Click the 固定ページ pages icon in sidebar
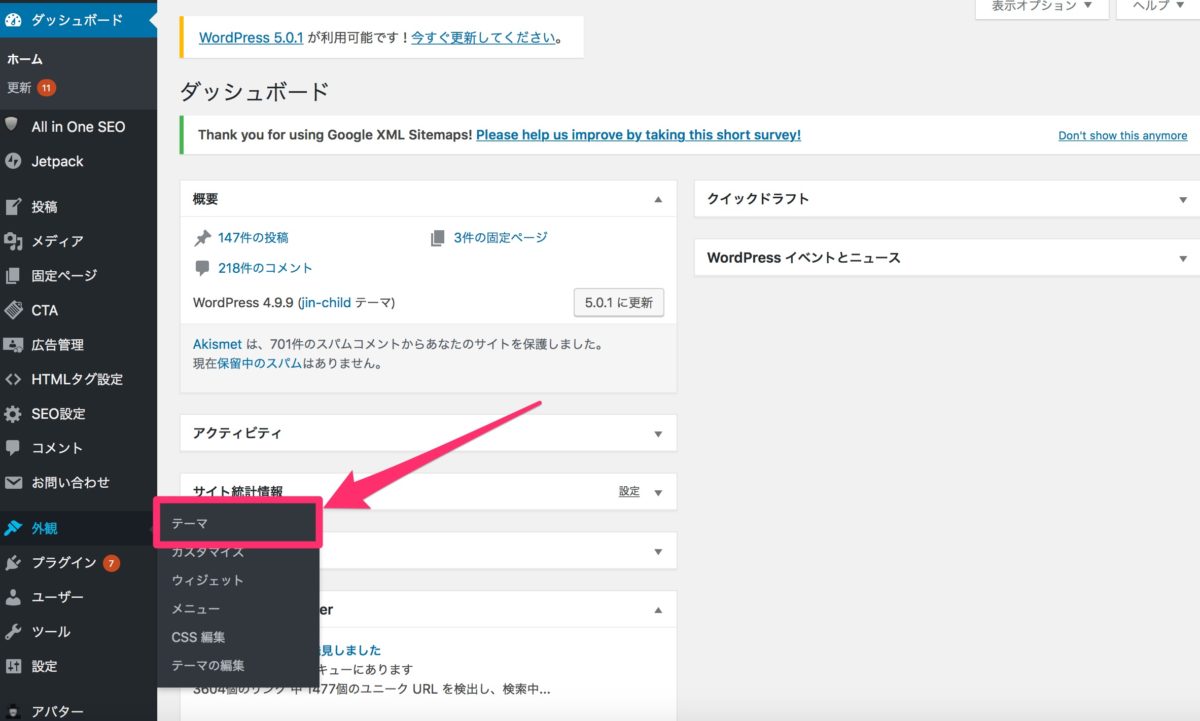Screen dimensions: 1200x721 pyautogui.click(x=13, y=275)
